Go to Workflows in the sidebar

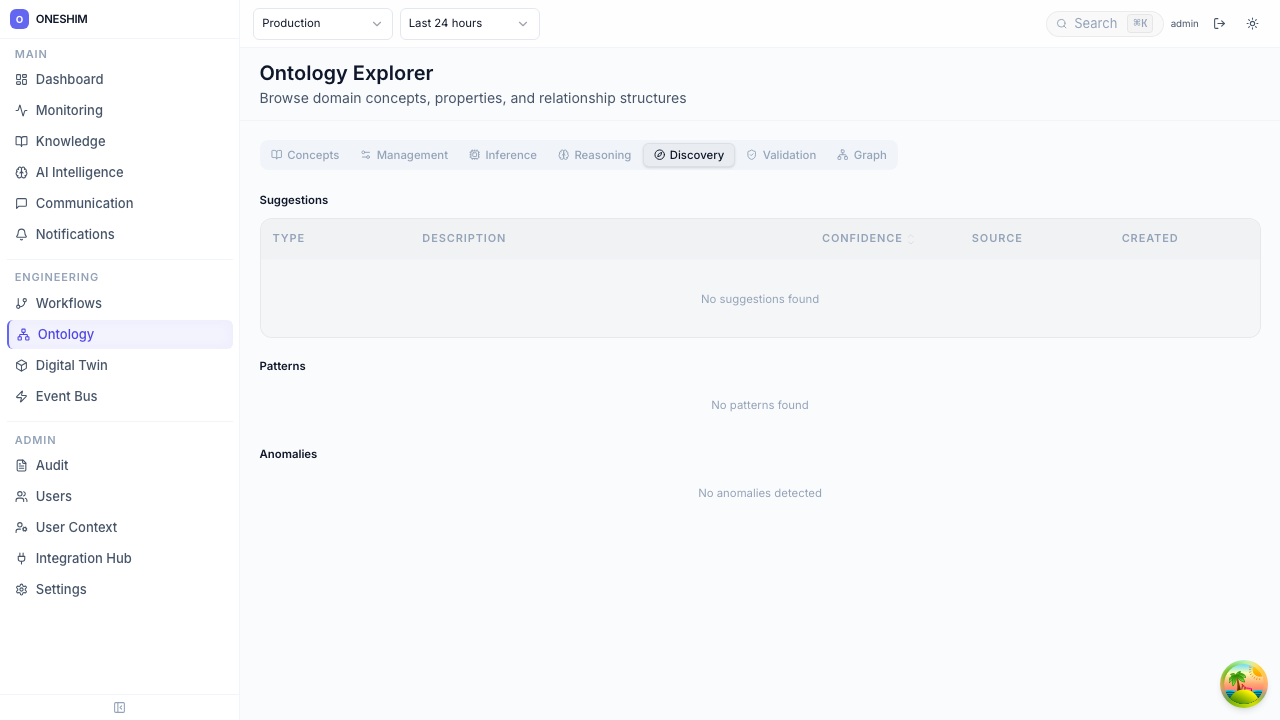(x=68, y=304)
